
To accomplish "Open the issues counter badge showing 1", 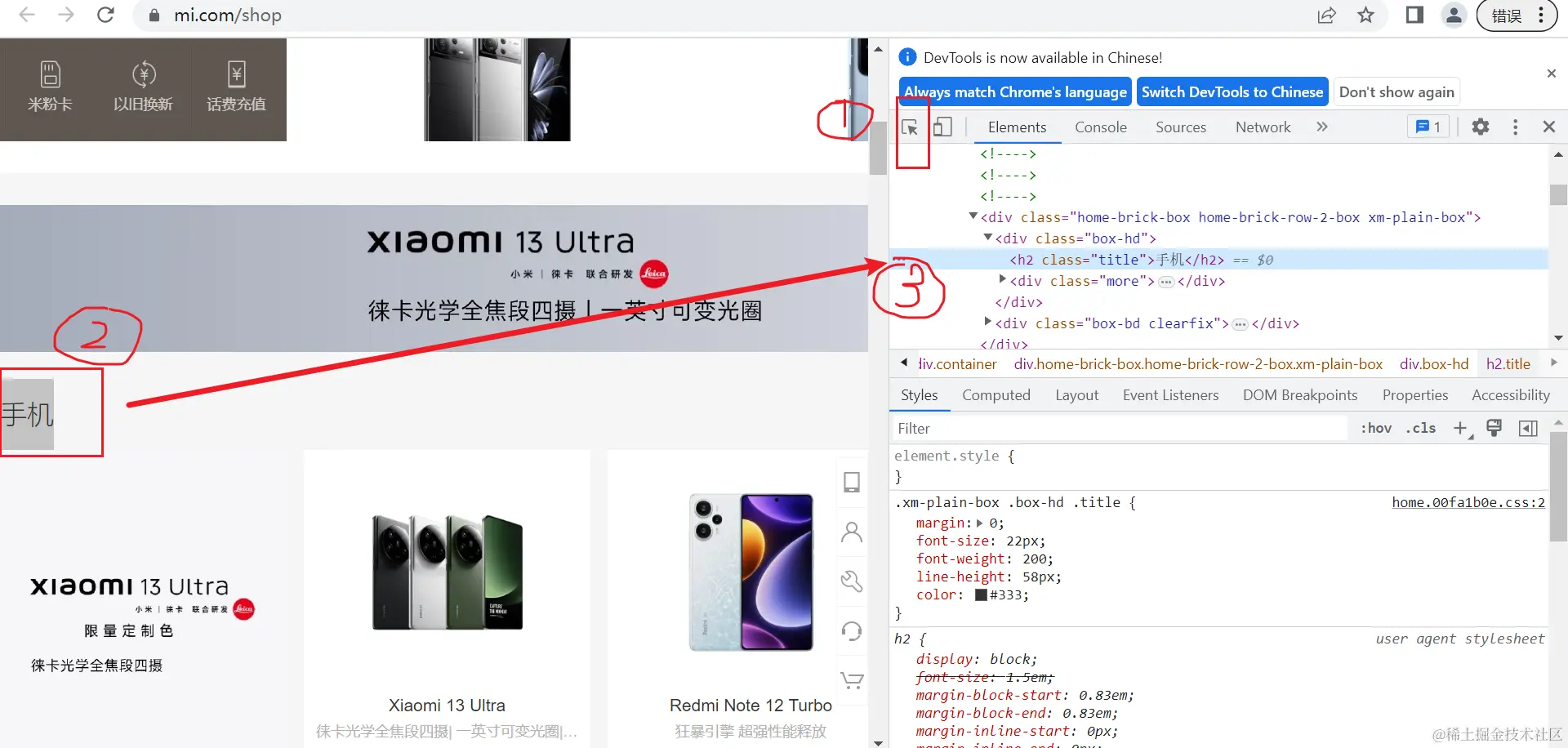I will tap(1428, 127).
